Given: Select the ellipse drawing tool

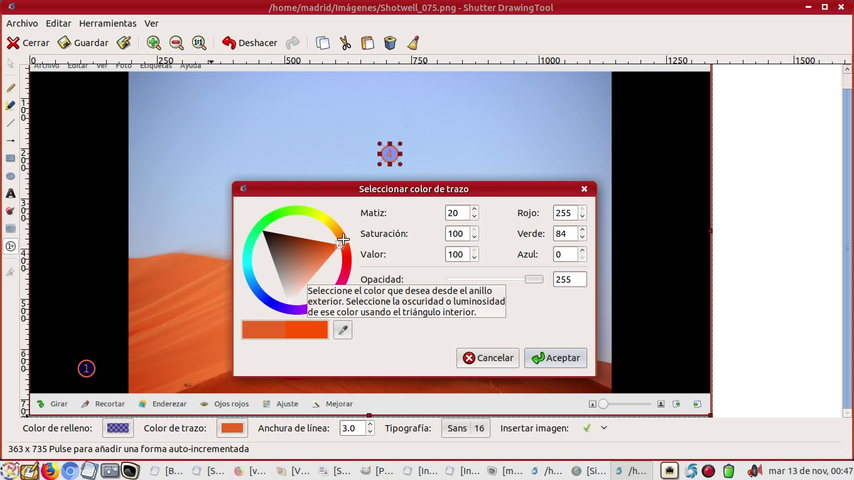Looking at the screenshot, I should 10,176.
